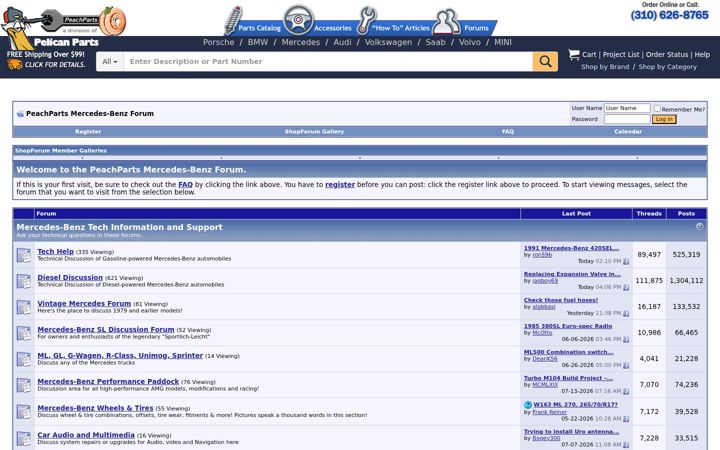Viewport: 720px width, 450px height.
Task: Open Car Audio and Multimedia forum
Action: (86, 435)
